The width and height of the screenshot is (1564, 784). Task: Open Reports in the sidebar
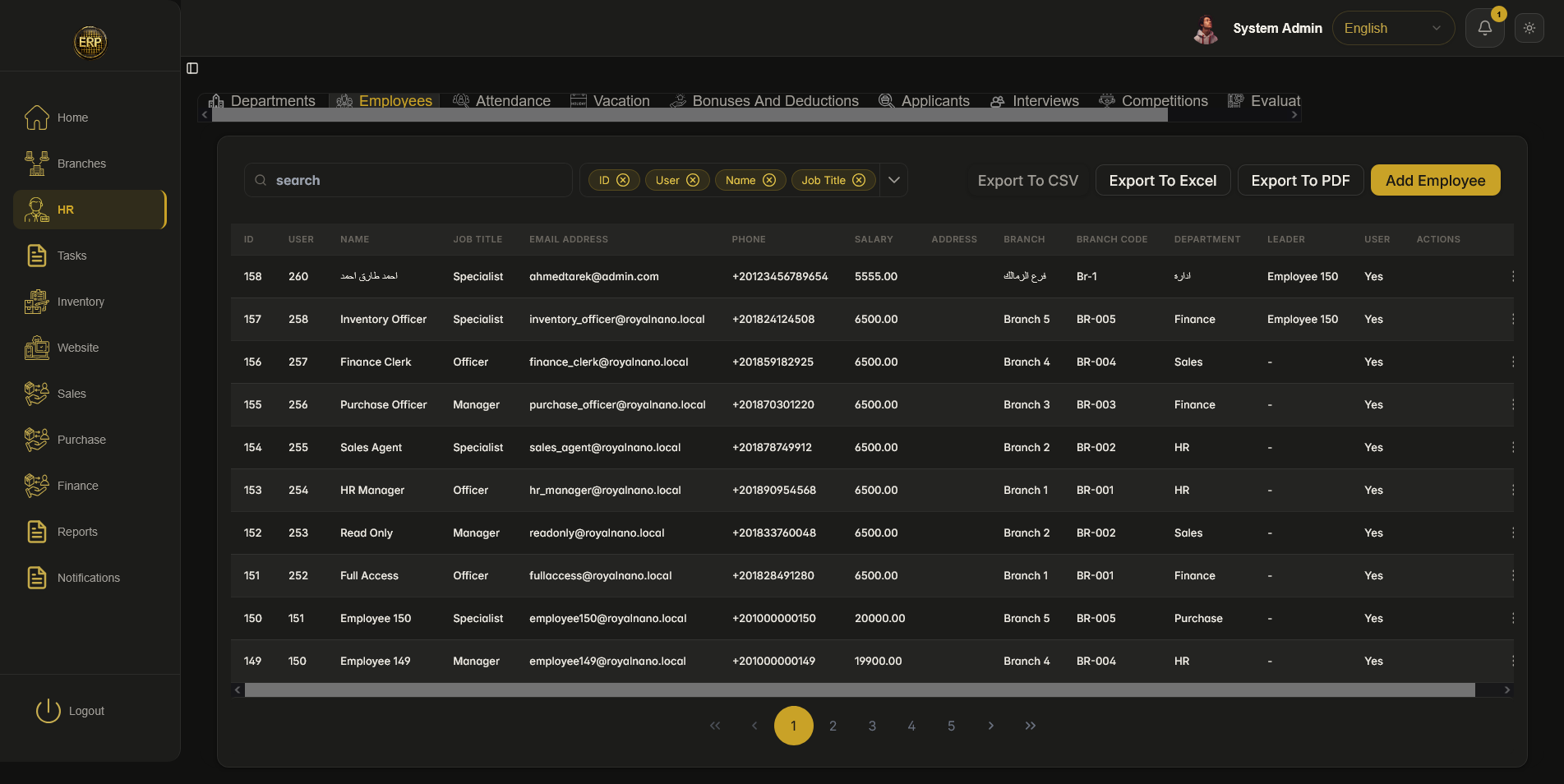90,532
